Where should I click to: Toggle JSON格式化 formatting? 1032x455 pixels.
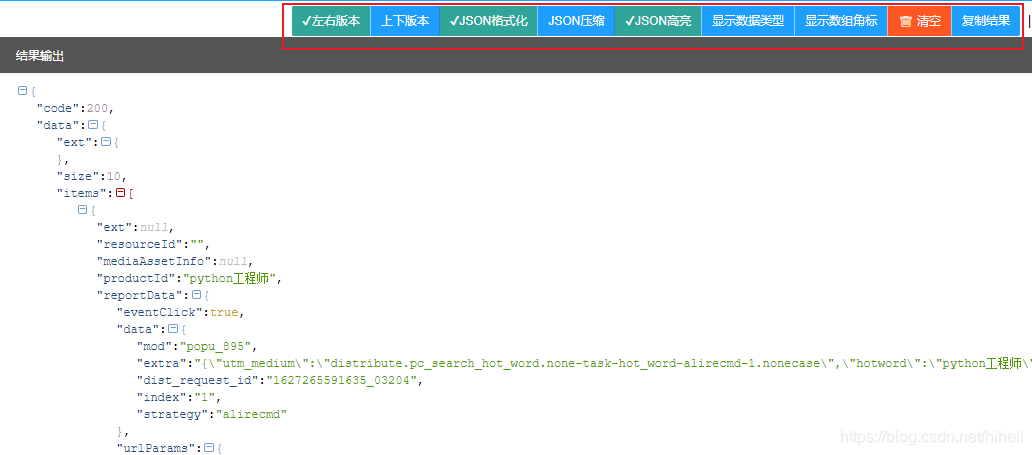[x=488, y=20]
